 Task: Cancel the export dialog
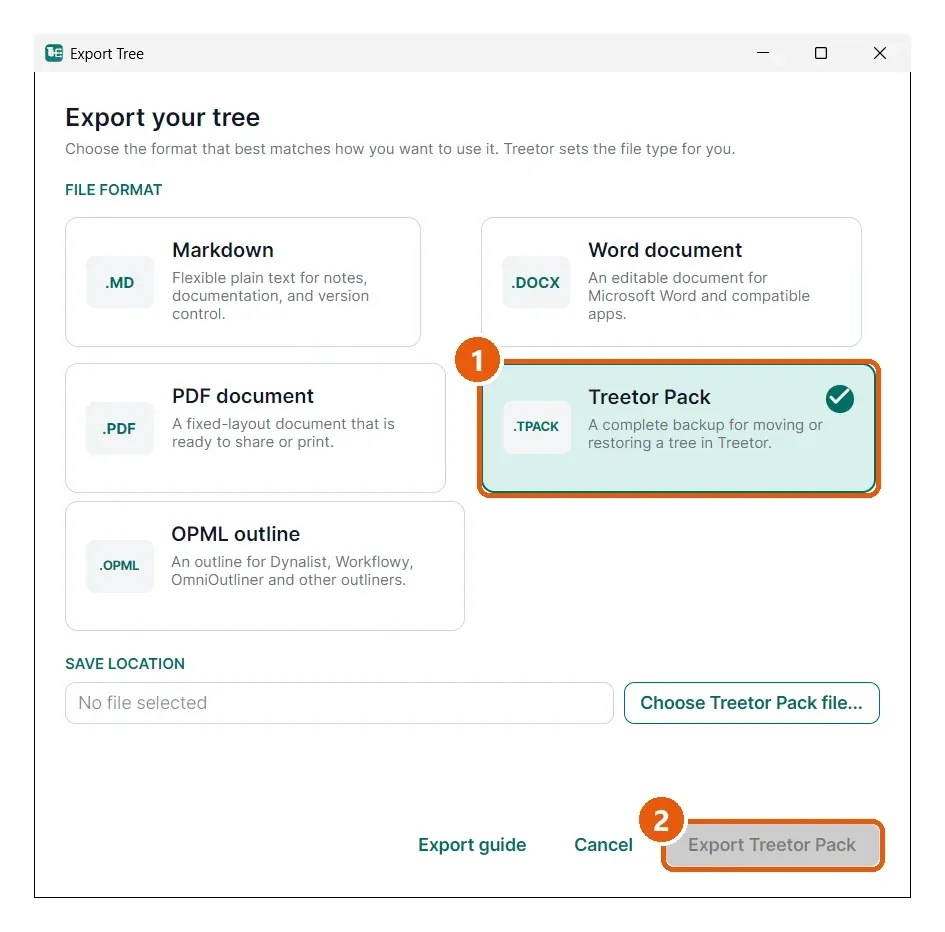[603, 845]
